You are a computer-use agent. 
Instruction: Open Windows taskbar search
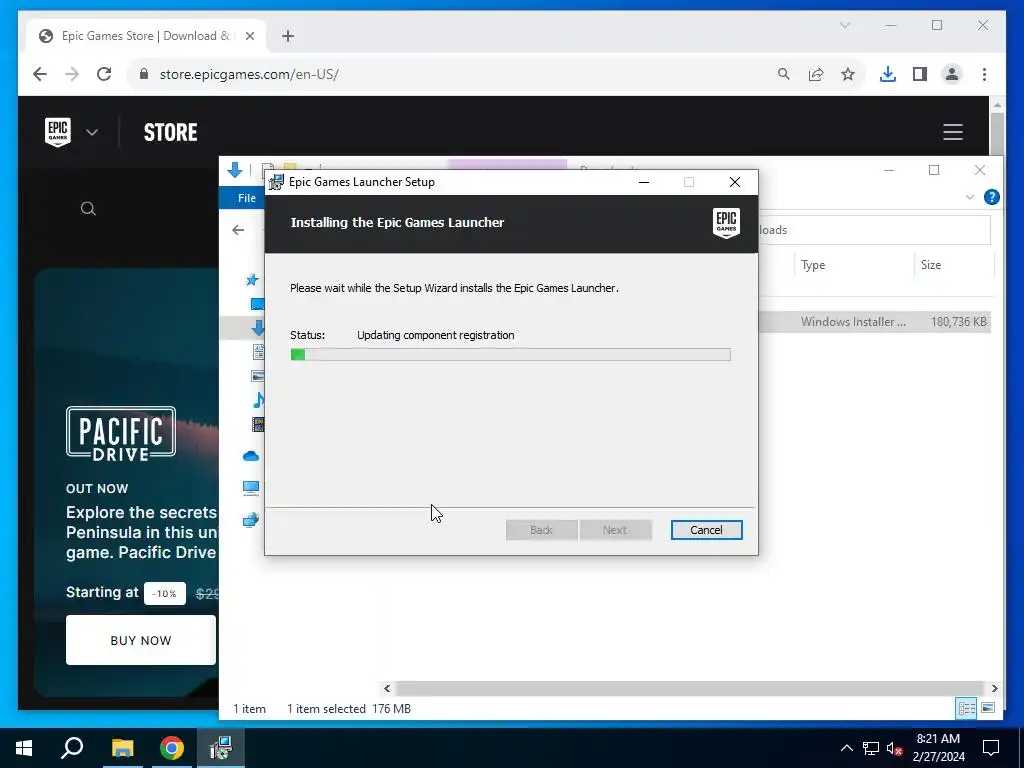pos(72,748)
